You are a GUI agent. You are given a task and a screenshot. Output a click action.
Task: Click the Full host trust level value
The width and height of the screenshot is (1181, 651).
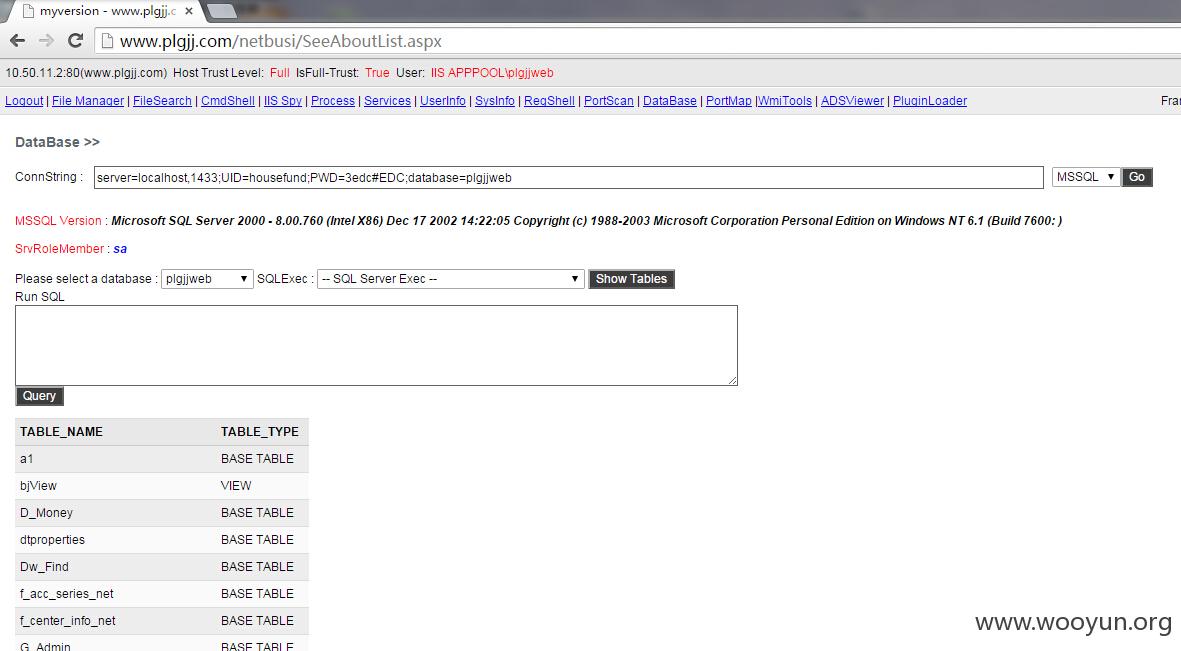(x=279, y=73)
